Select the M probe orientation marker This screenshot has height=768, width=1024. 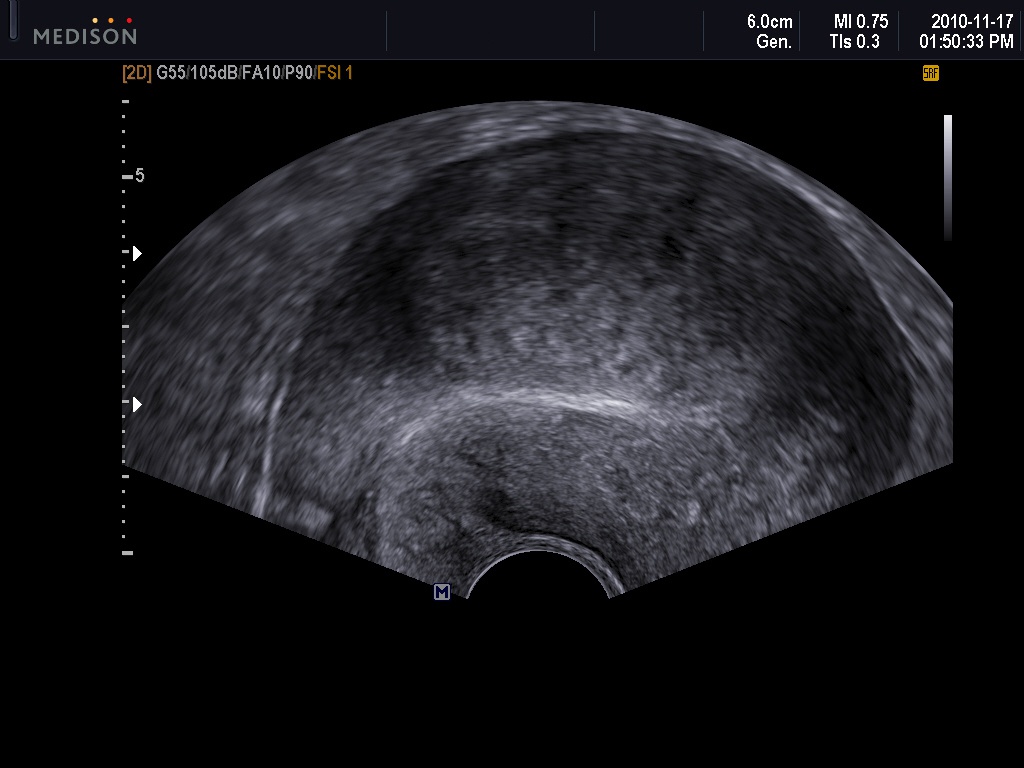pos(441,592)
